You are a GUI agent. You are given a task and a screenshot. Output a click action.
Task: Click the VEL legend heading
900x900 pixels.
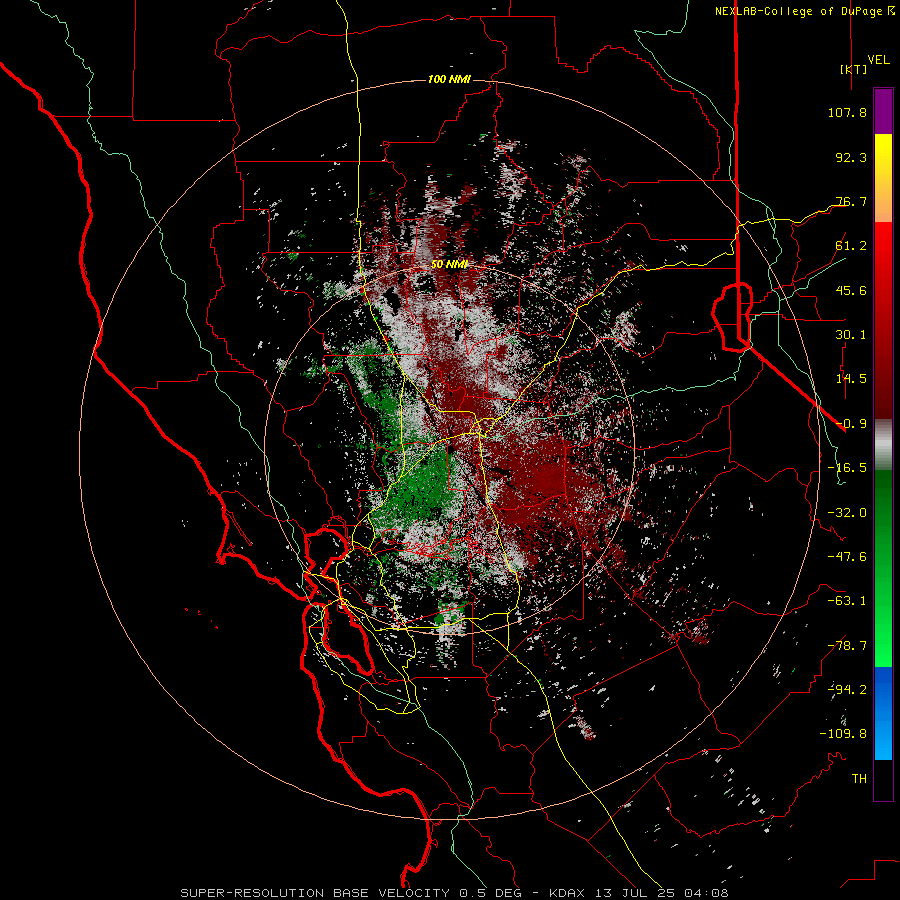[878, 59]
